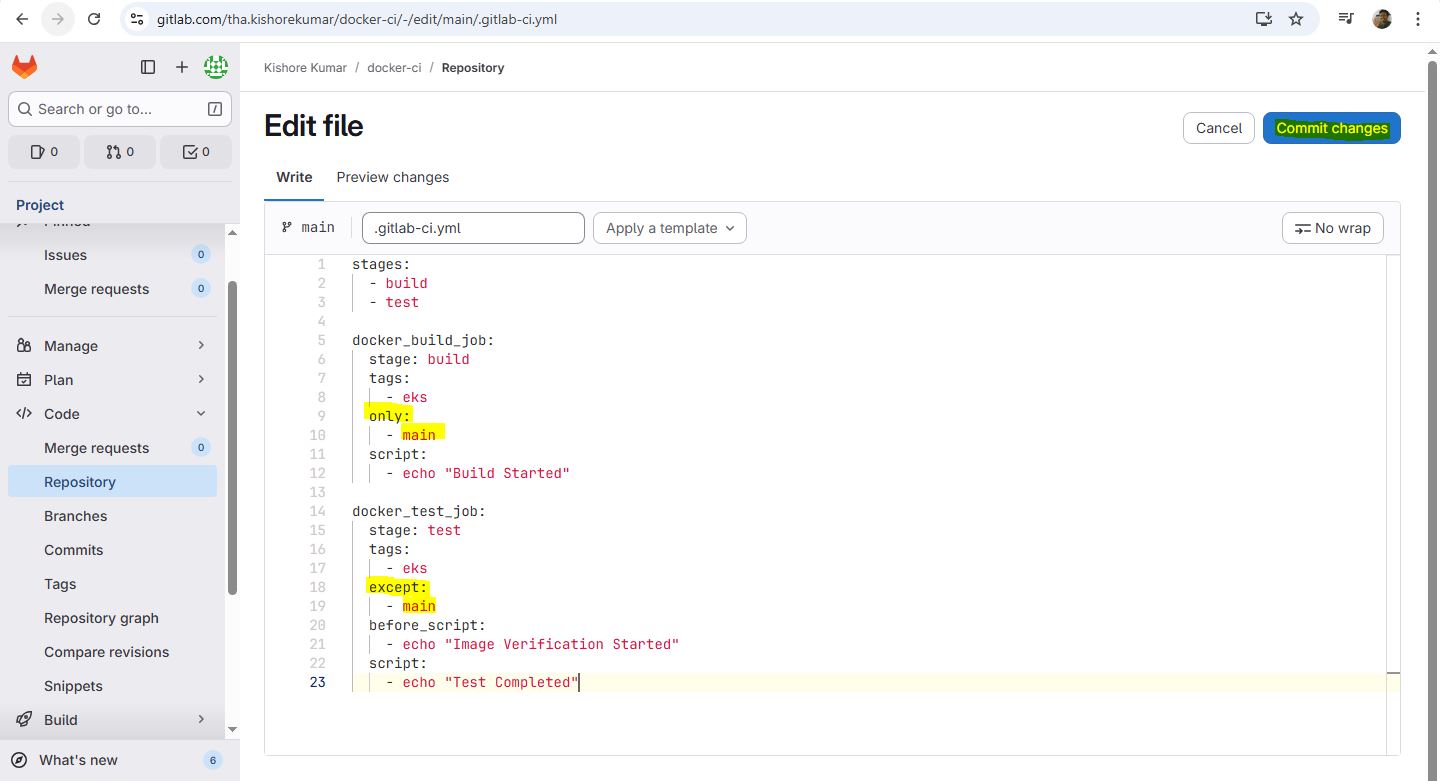Click the GitLab fox logo

(24, 67)
